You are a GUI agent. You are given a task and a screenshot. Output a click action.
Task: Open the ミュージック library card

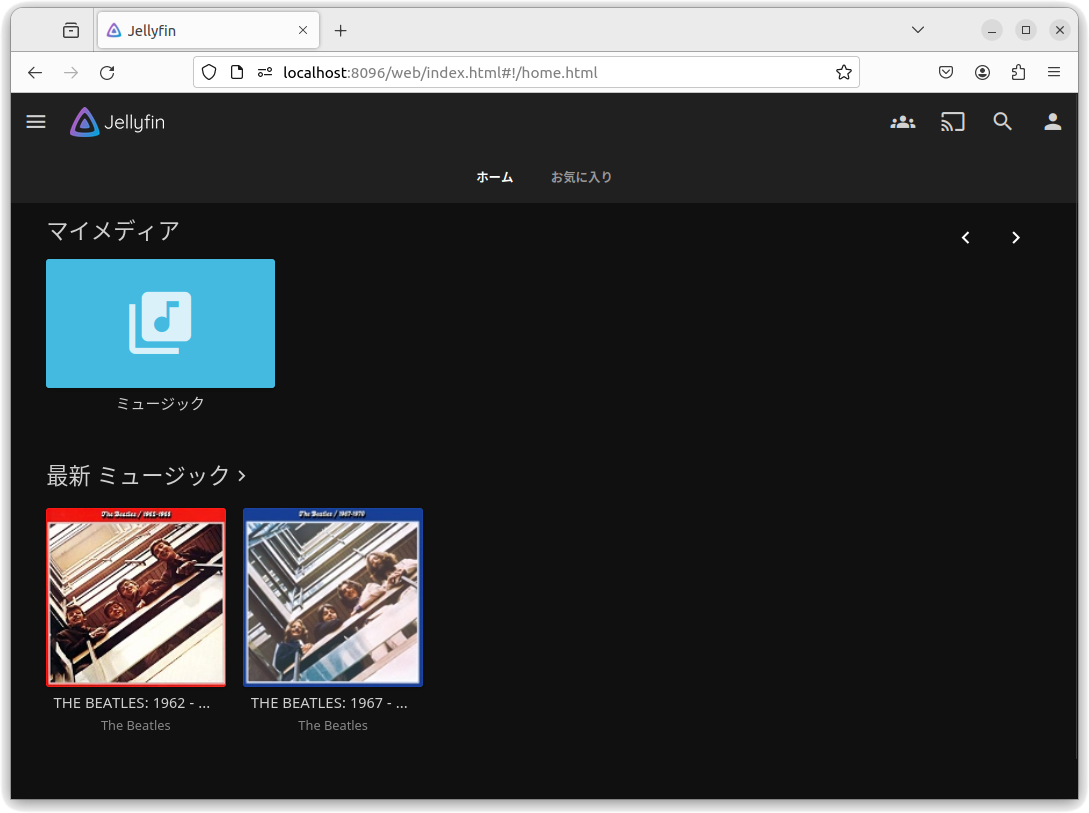[x=160, y=324]
